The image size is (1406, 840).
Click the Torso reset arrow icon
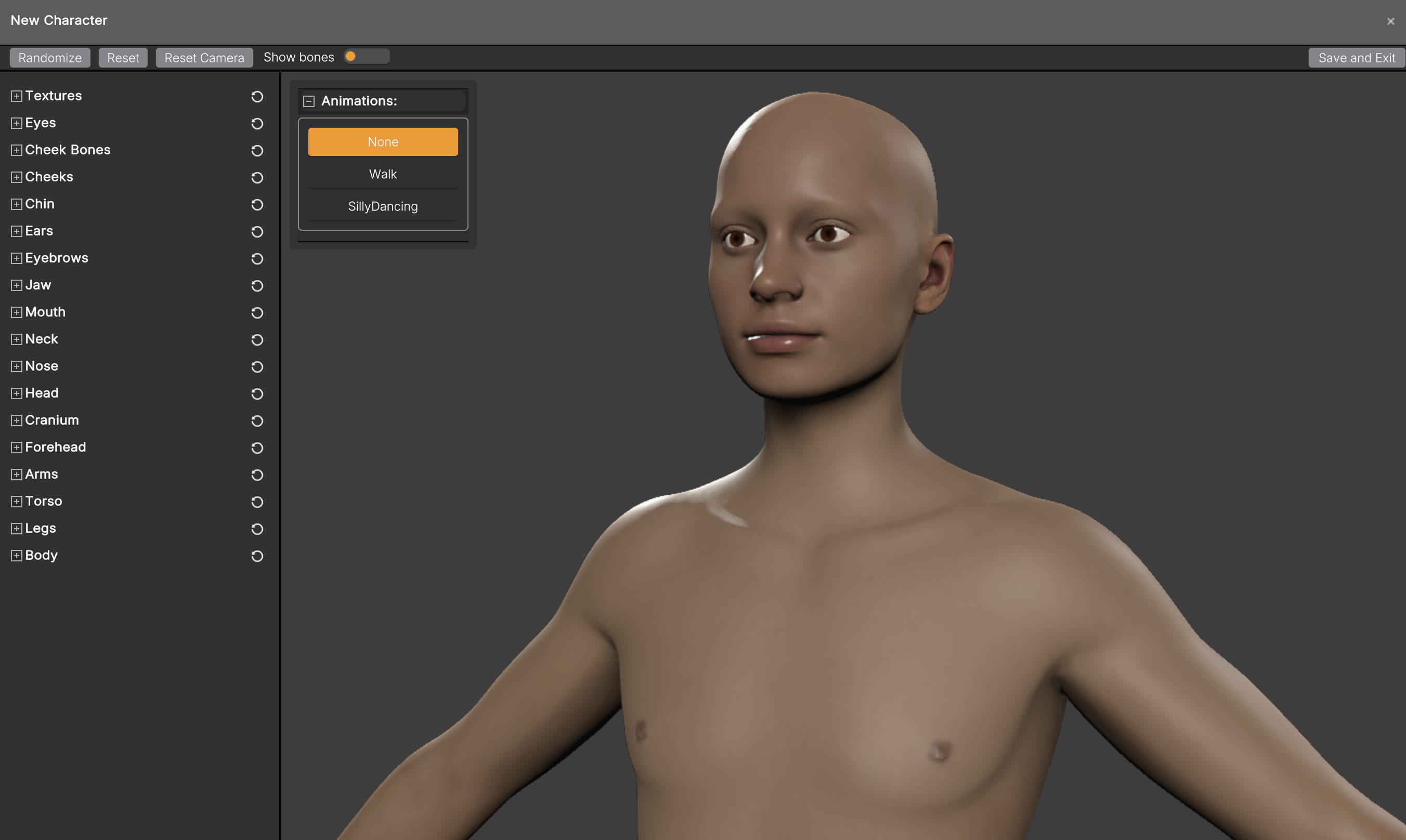[x=257, y=502]
